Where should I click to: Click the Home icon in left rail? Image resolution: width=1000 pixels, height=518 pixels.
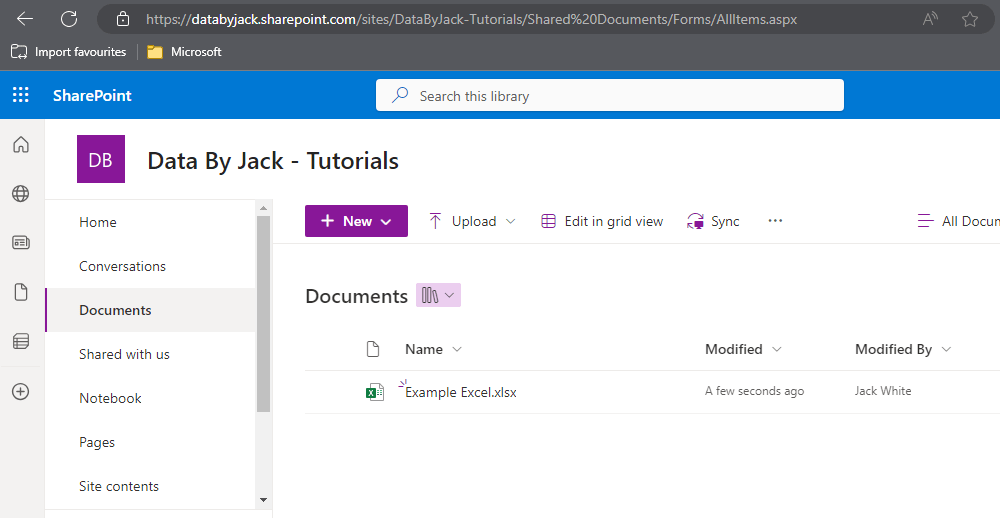20,145
